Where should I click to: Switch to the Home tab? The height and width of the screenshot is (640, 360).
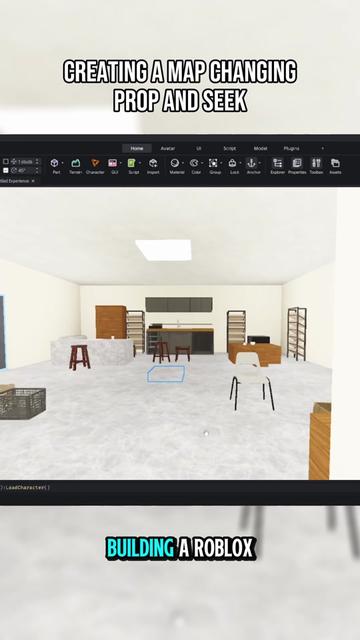click(x=137, y=148)
